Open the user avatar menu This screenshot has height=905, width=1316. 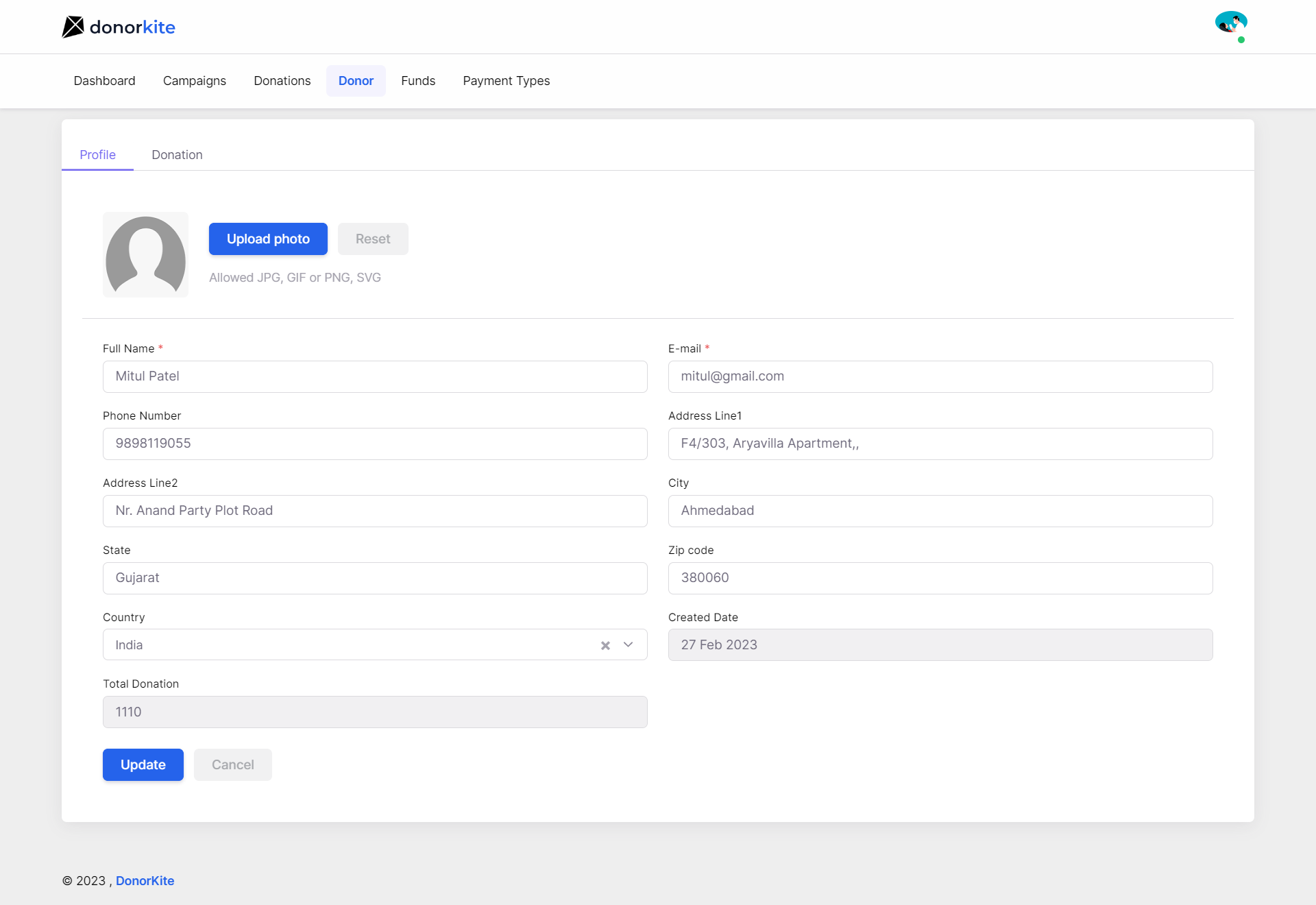tap(1231, 23)
